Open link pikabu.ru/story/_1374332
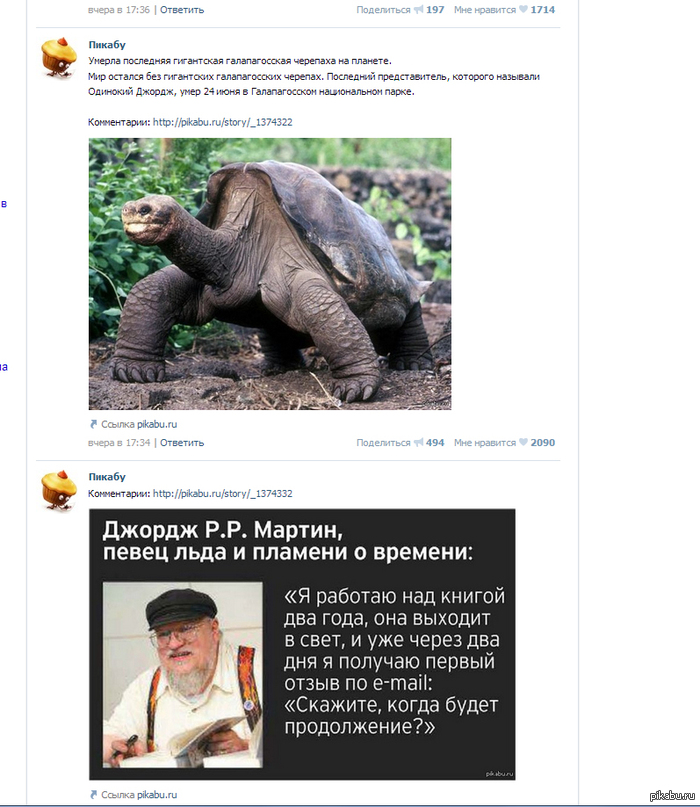Screen dimensions: 700x807 (222, 493)
